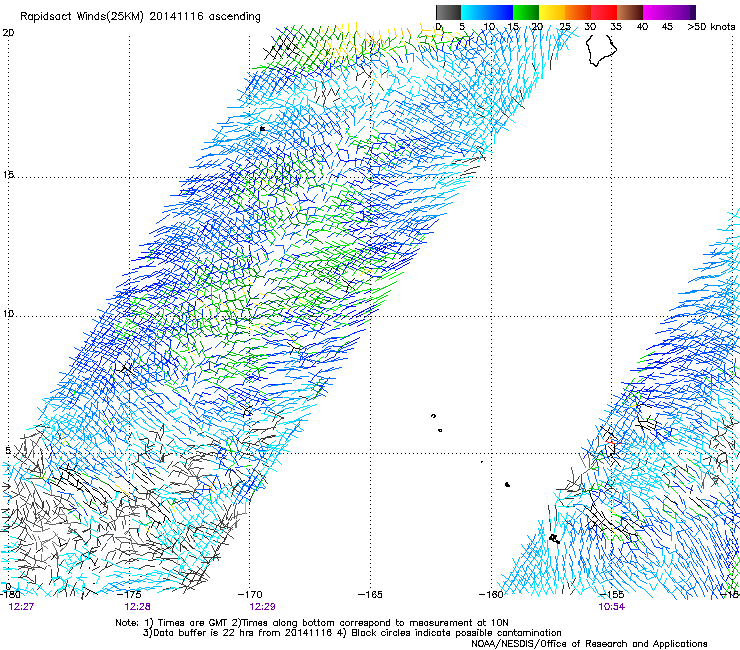740x650 pixels.
Task: Click the orange 25-30 knots color segment
Action: tap(578, 12)
